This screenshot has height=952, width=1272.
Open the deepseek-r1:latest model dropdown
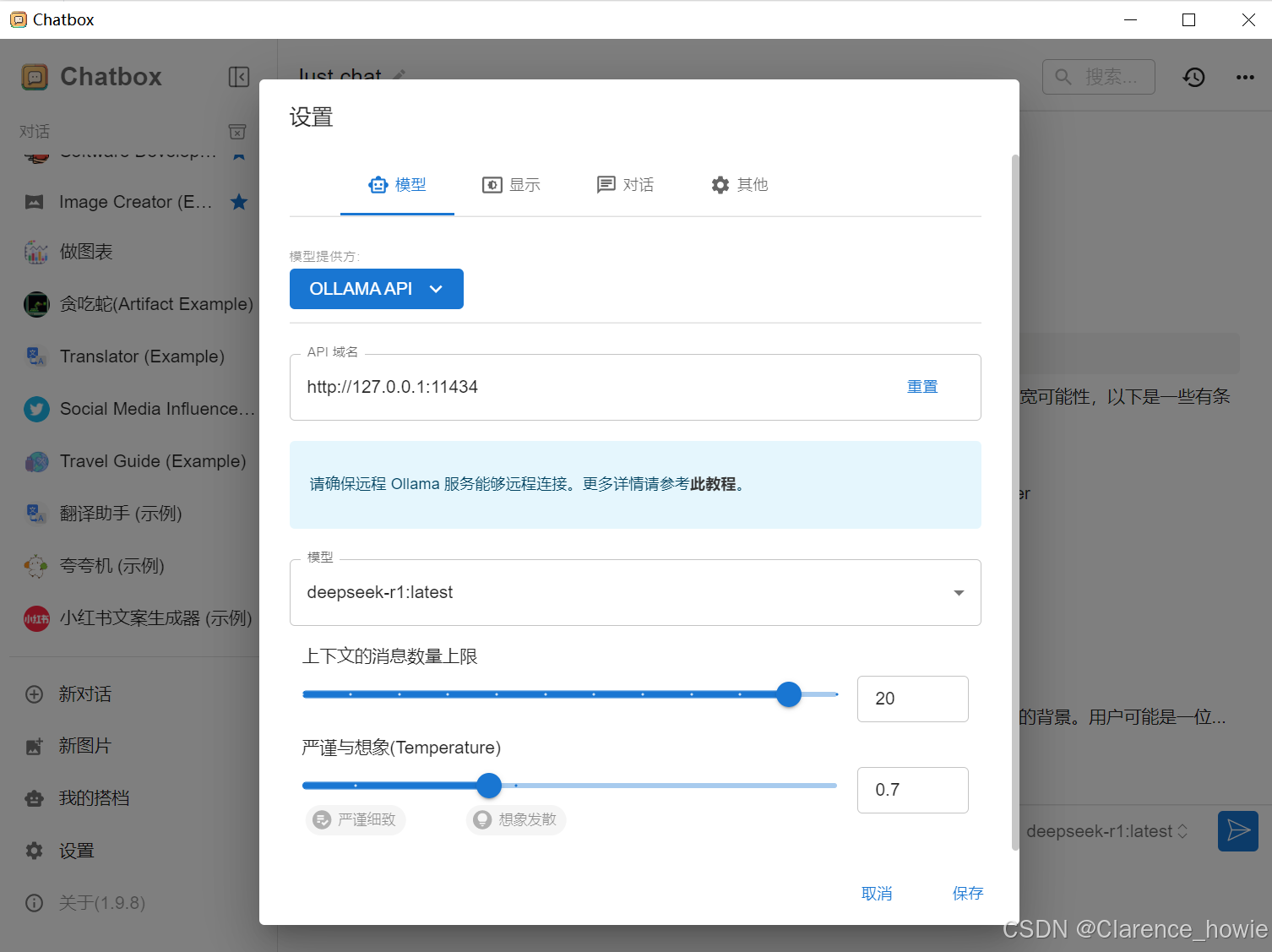(x=635, y=593)
